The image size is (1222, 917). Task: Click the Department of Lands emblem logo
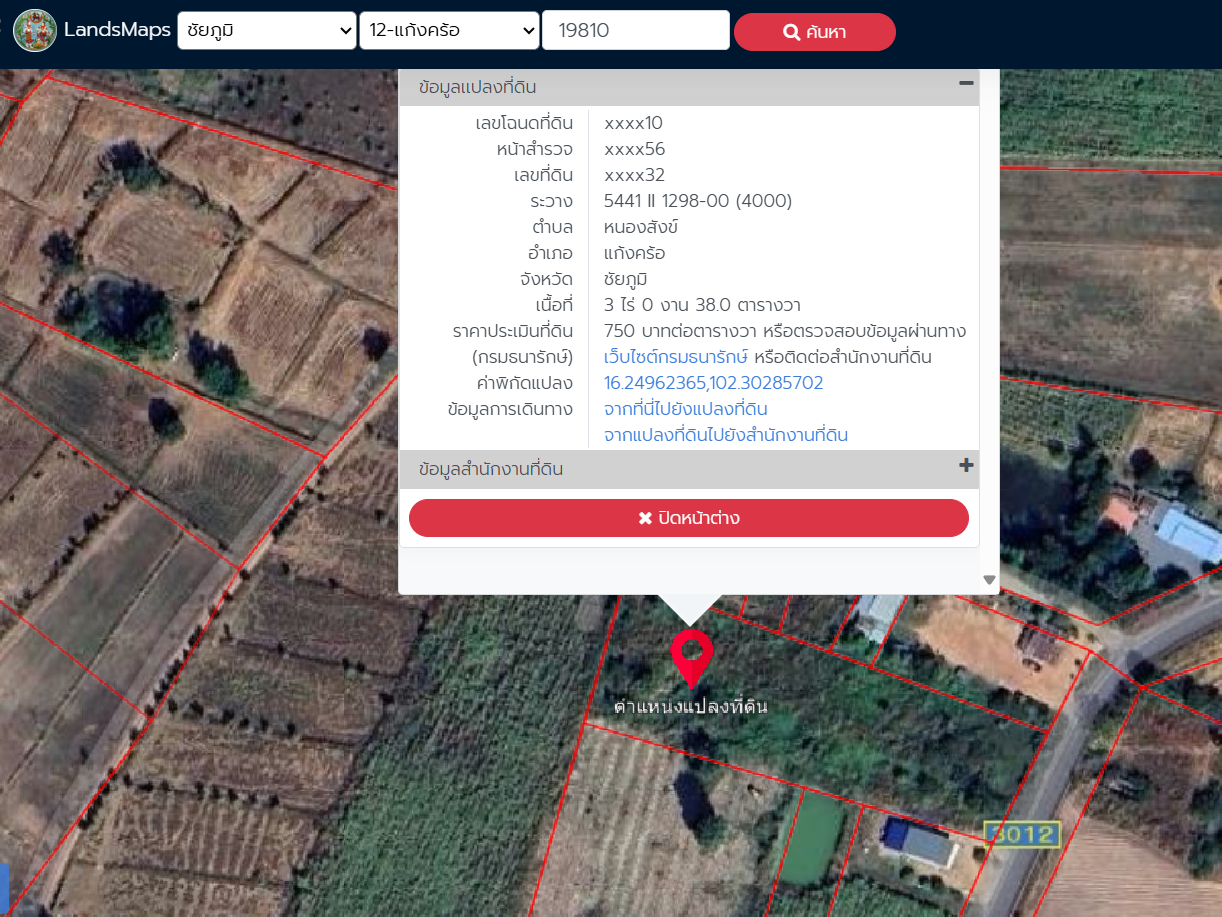pos(35,31)
